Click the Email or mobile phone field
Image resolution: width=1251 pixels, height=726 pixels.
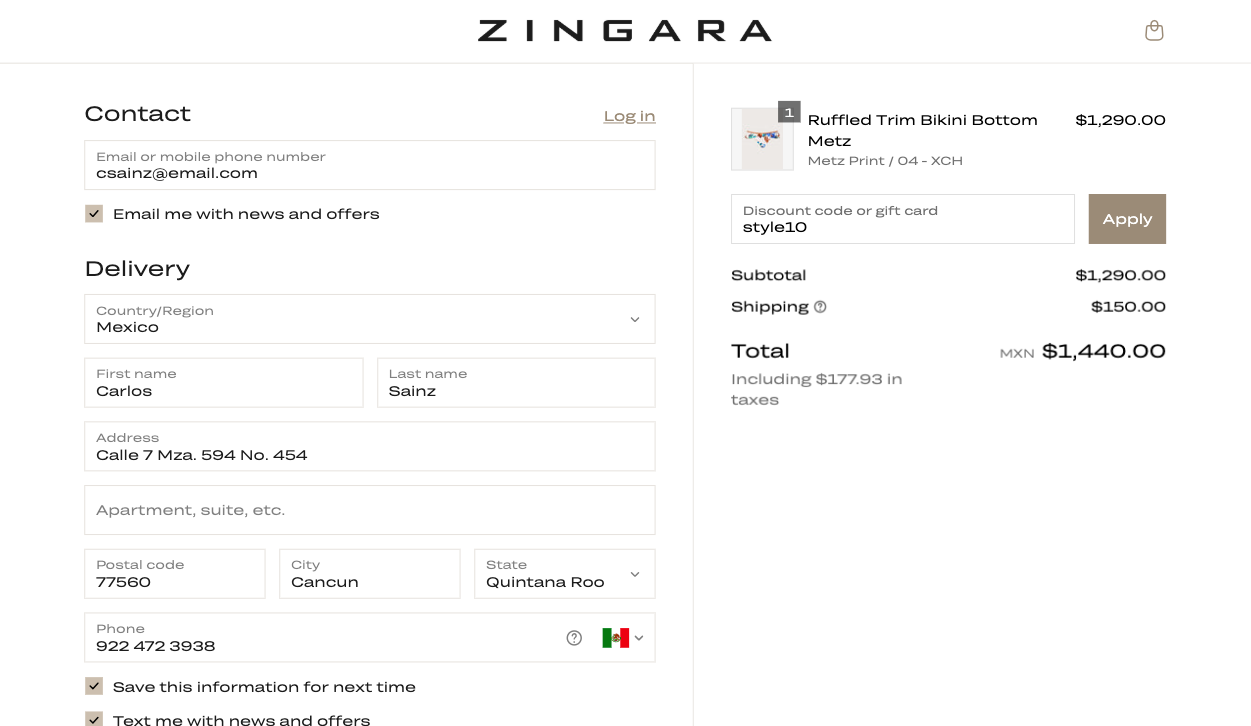[x=369, y=166]
